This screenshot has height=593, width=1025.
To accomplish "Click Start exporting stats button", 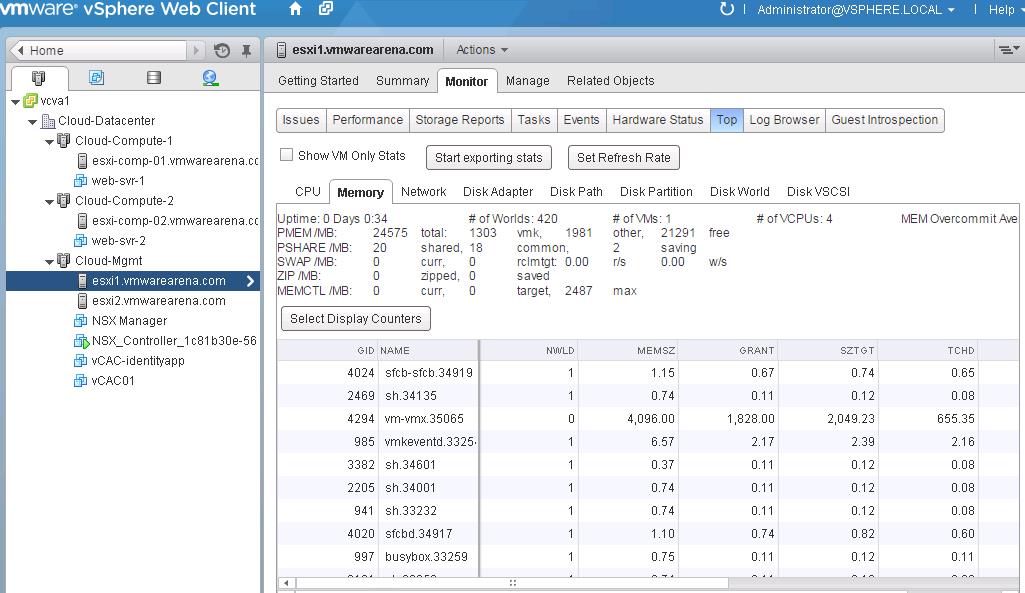I will (x=489, y=158).
